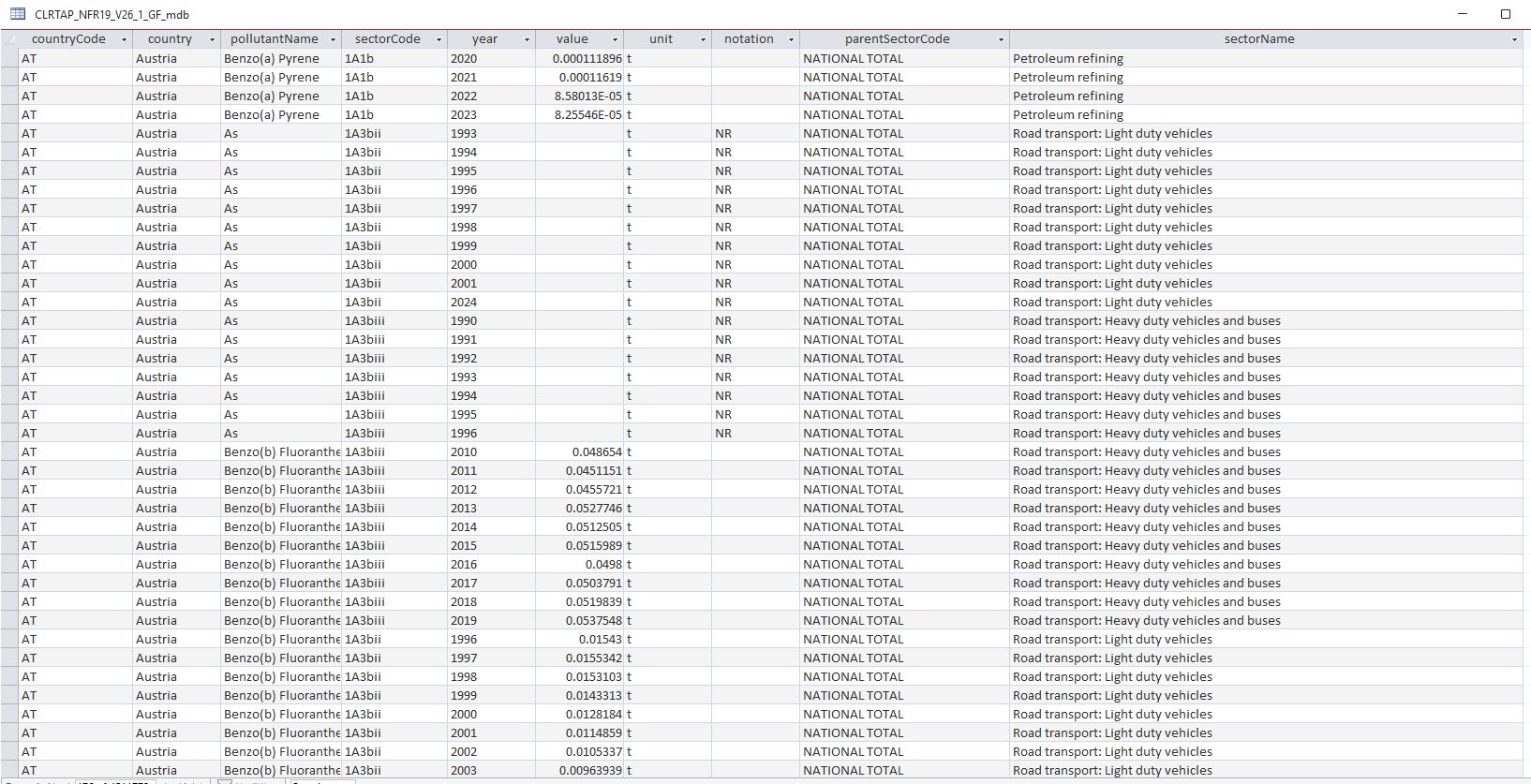The image size is (1531, 784).
Task: Open the year column filter dropdown
Action: (x=527, y=39)
